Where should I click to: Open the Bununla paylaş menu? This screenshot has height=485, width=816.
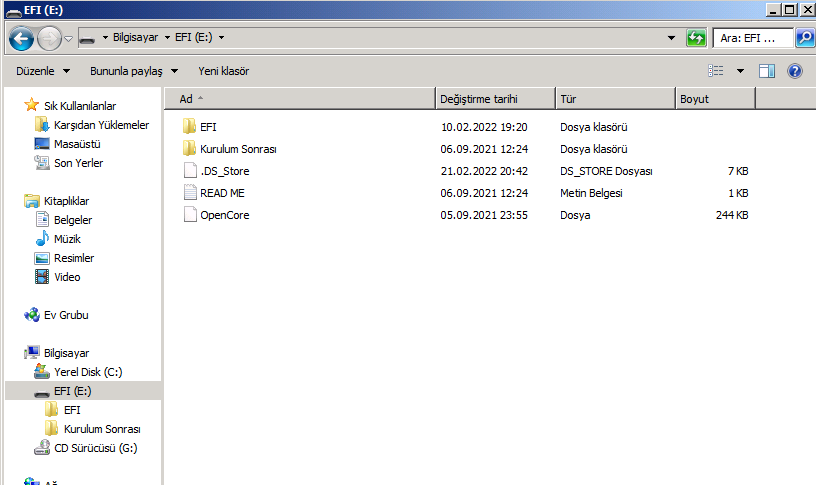[x=134, y=71]
